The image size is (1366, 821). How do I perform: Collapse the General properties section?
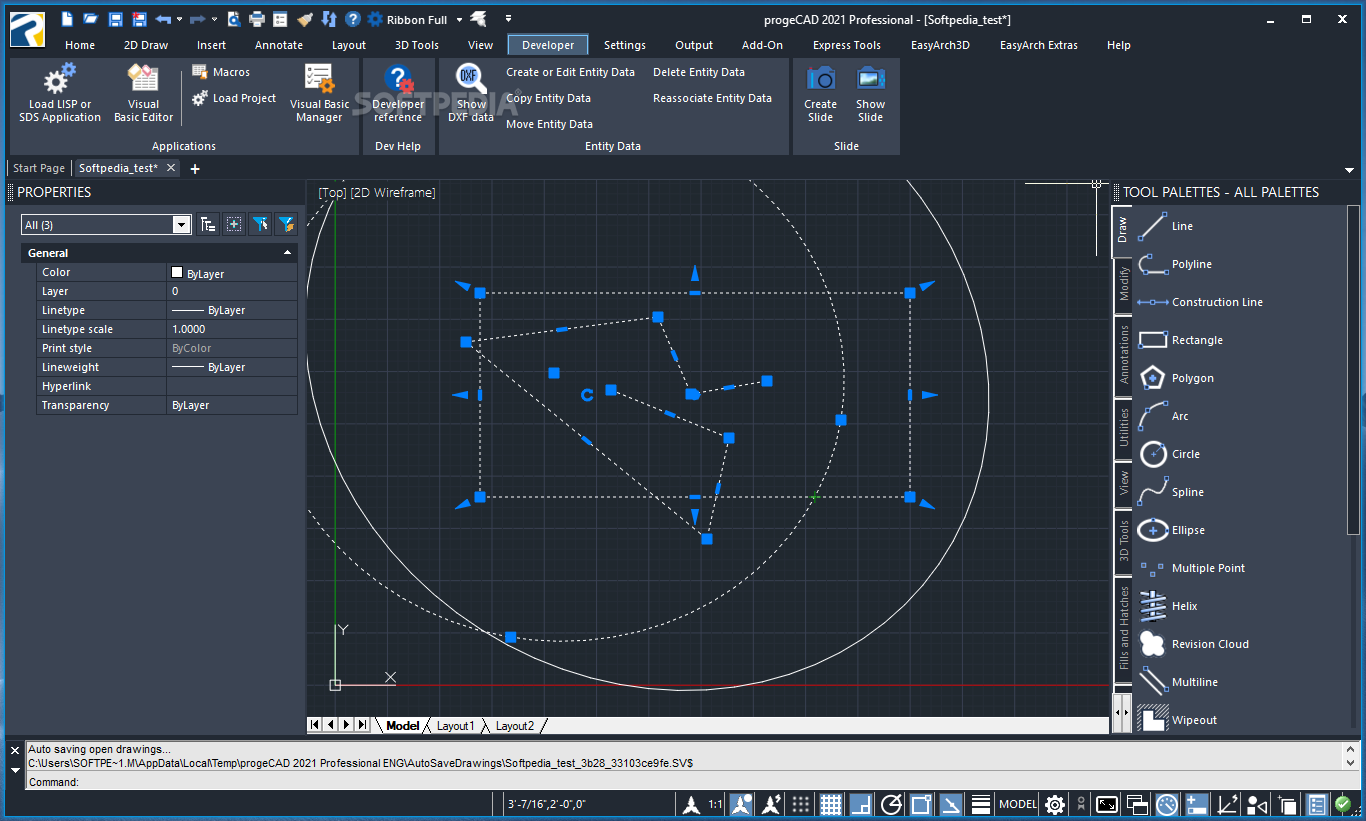click(x=288, y=253)
